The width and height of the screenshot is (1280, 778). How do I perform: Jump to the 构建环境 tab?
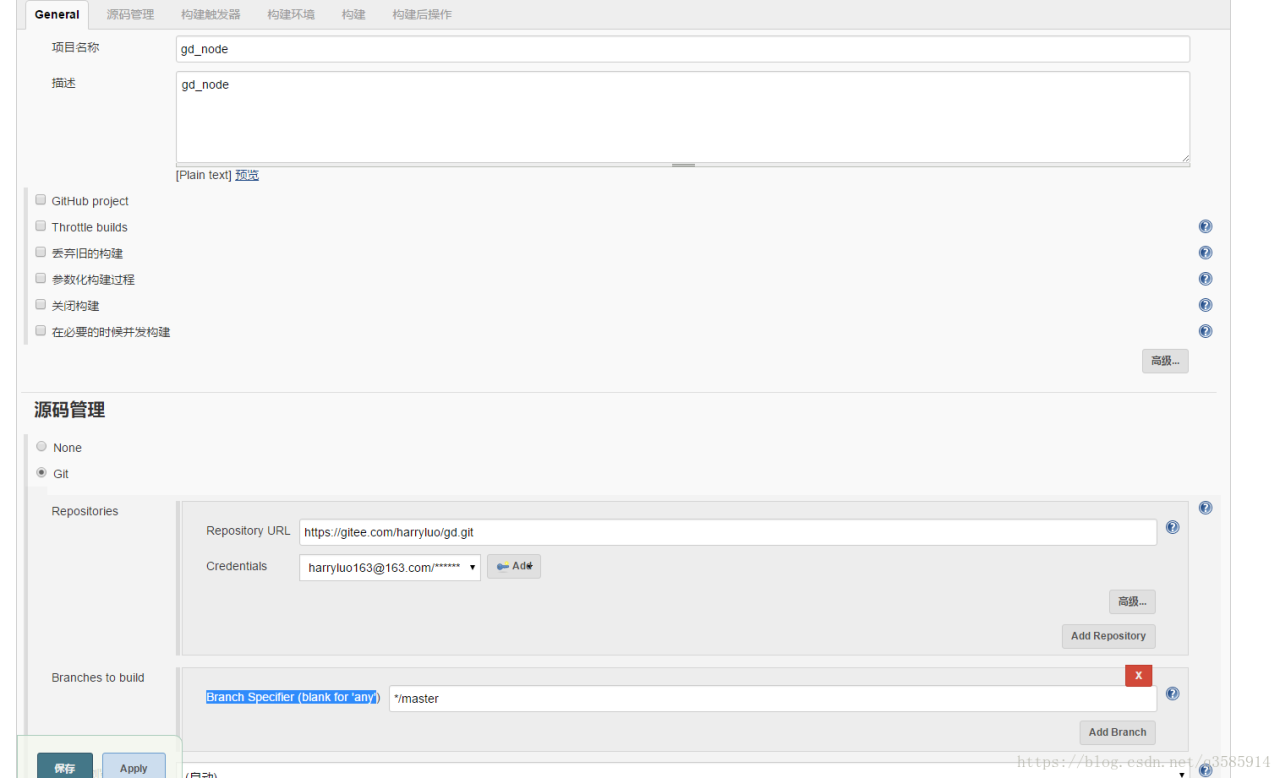(291, 15)
